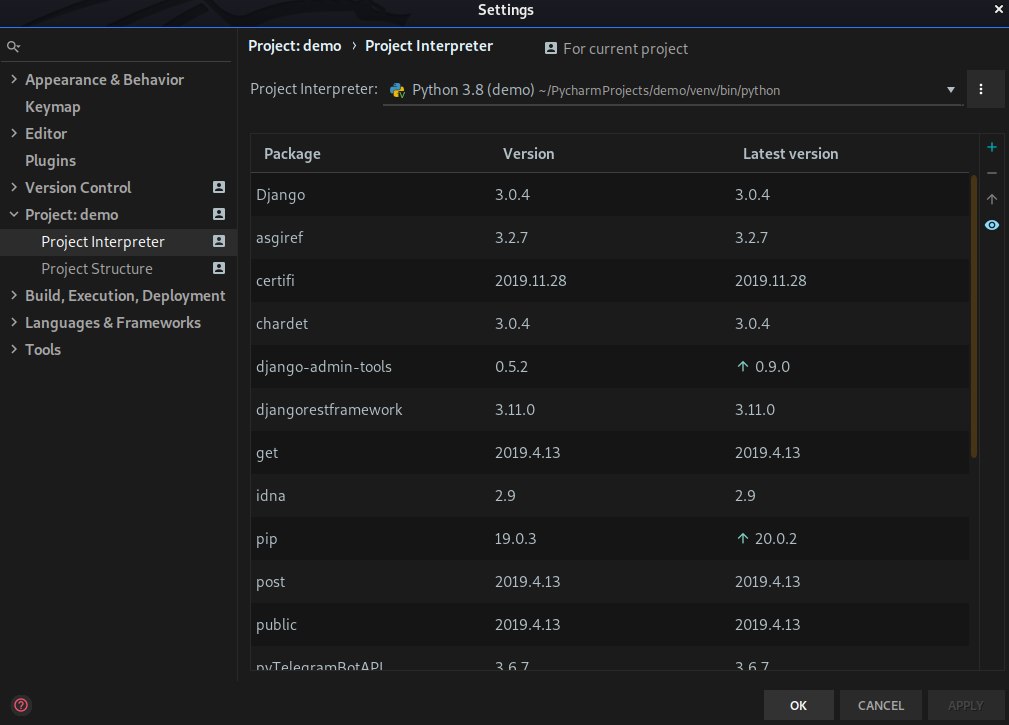Image resolution: width=1009 pixels, height=725 pixels.
Task: Click the For current project label
Action: click(x=625, y=49)
